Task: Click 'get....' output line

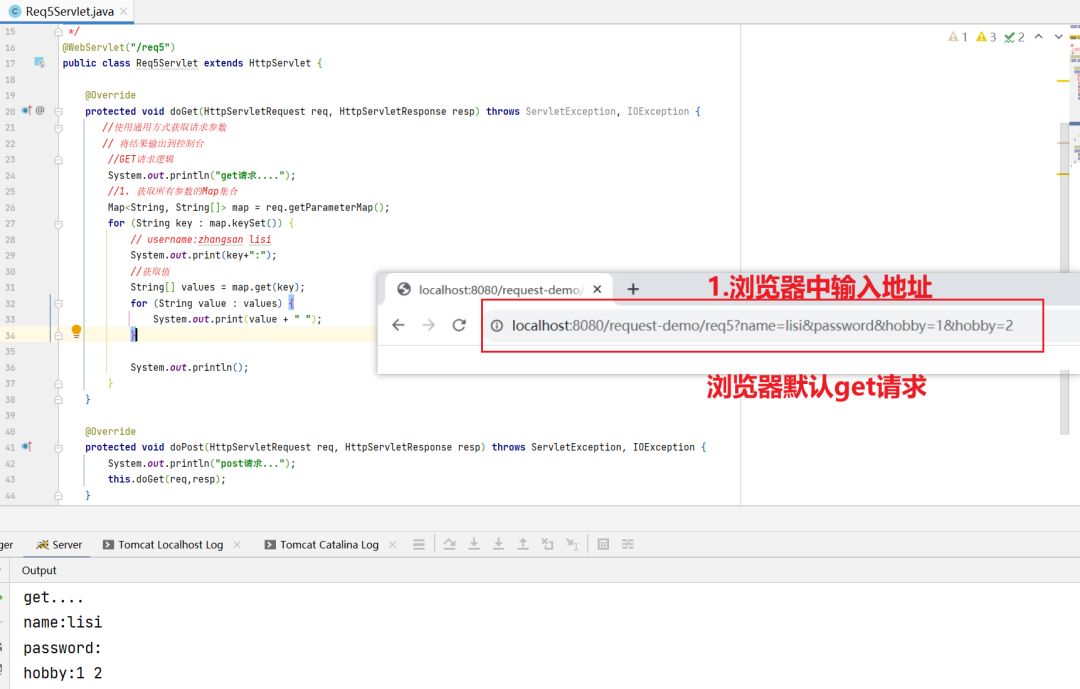Action: click(x=53, y=597)
